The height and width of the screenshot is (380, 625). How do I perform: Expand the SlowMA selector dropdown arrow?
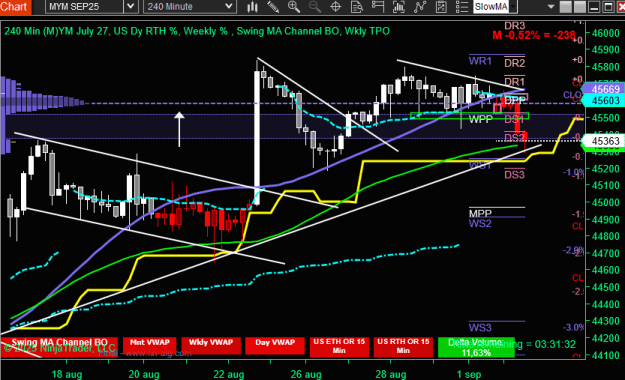(513, 6)
